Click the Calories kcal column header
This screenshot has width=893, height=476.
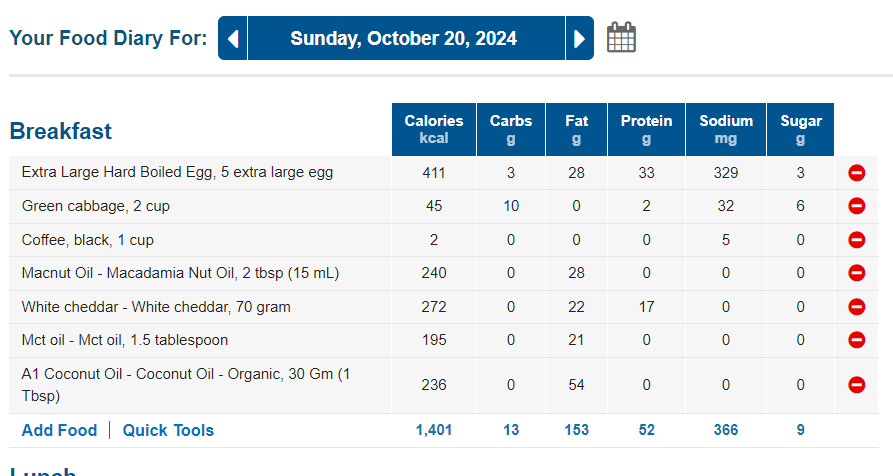[x=433, y=129]
